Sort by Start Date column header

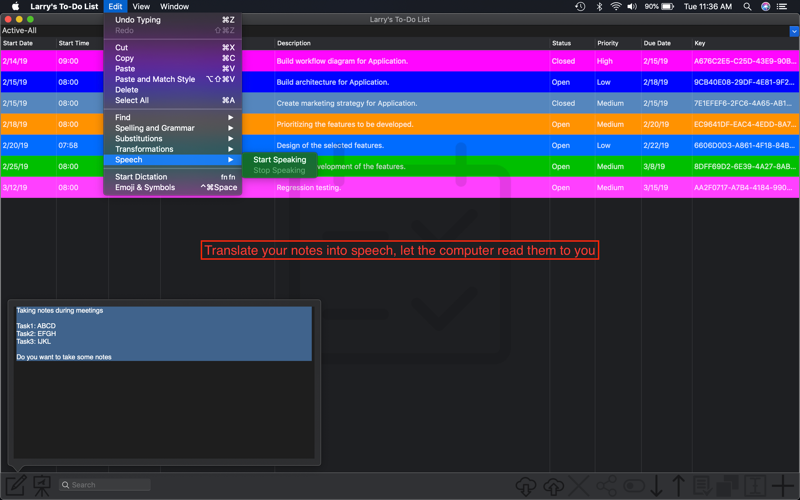[28, 43]
